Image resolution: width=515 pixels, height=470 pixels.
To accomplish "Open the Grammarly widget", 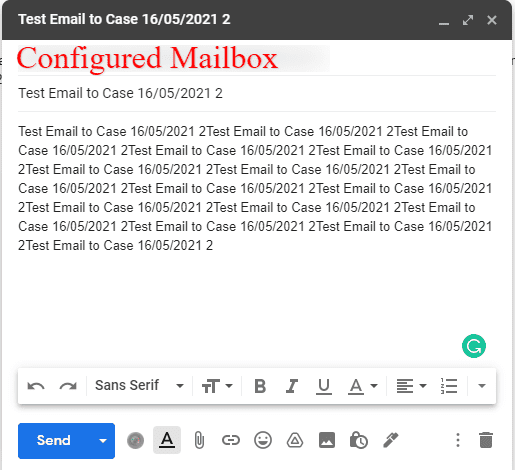I will 474,346.
